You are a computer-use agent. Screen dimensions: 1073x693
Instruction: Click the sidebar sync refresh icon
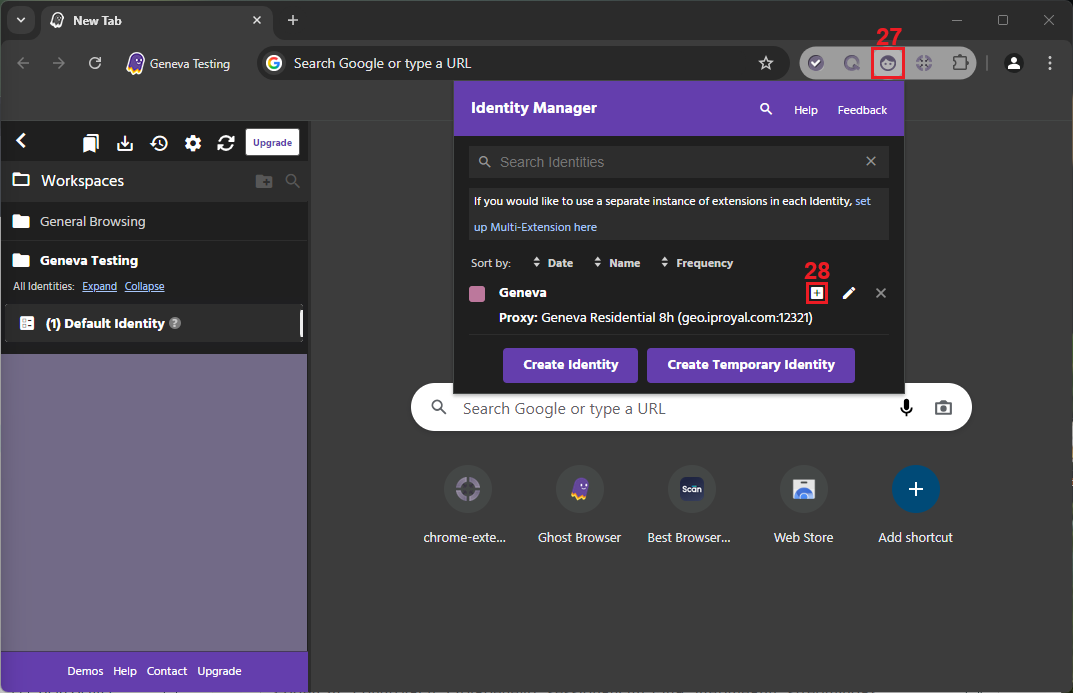point(226,143)
